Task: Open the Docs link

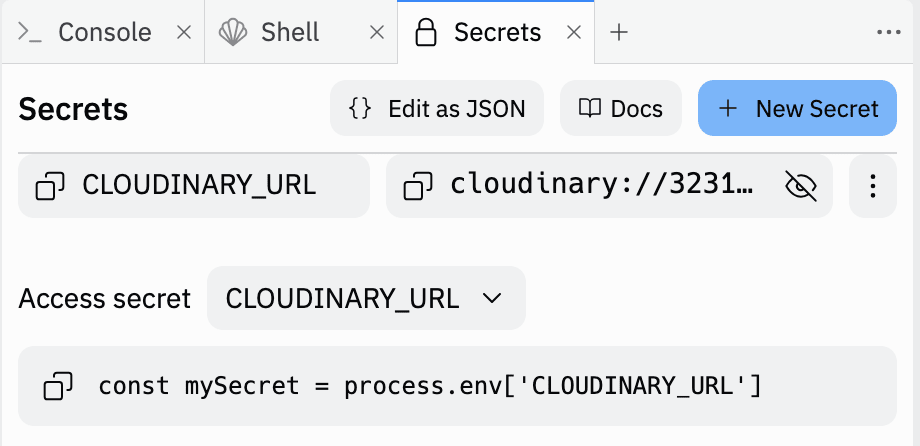Action: pos(621,109)
